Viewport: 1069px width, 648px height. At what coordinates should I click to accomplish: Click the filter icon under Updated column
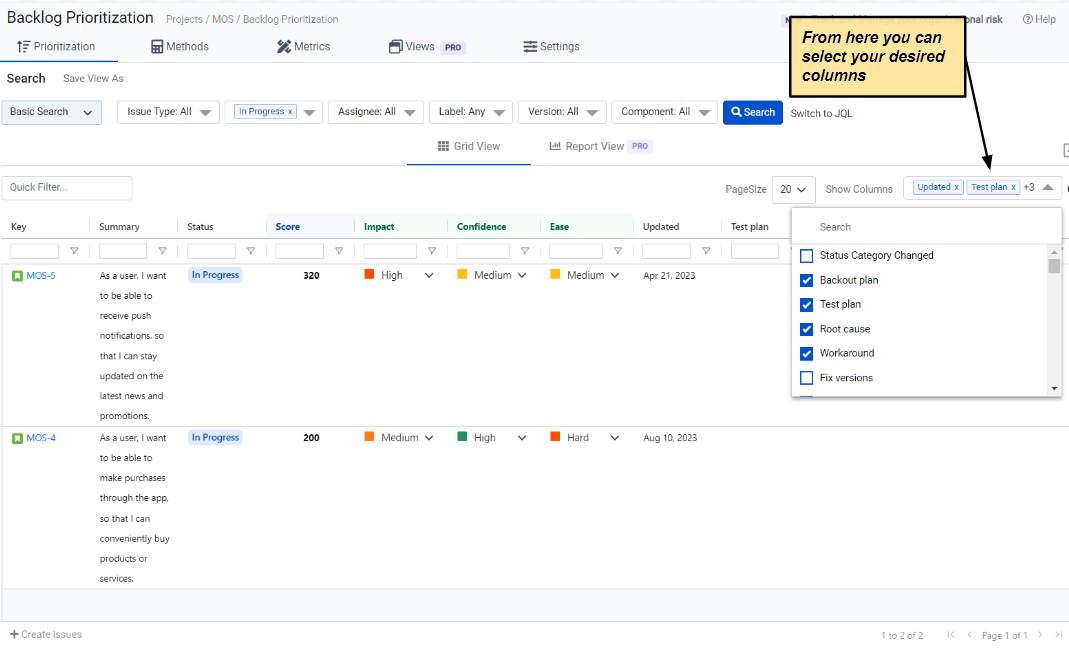point(706,252)
